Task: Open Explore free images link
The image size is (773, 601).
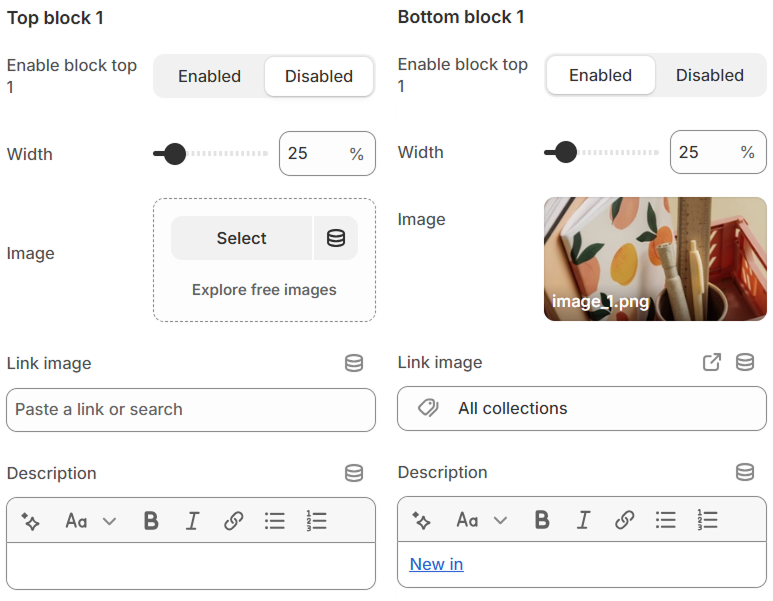Action: click(x=264, y=290)
